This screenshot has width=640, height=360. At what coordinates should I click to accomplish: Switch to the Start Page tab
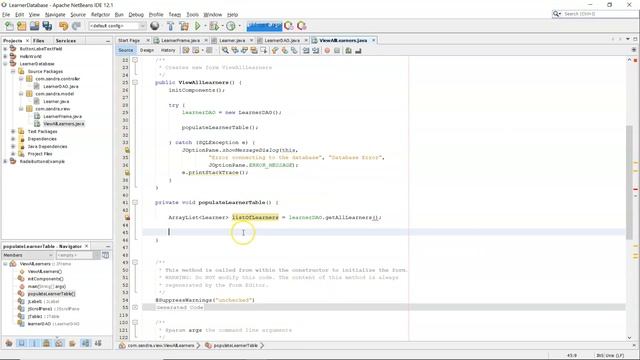pyautogui.click(x=129, y=40)
